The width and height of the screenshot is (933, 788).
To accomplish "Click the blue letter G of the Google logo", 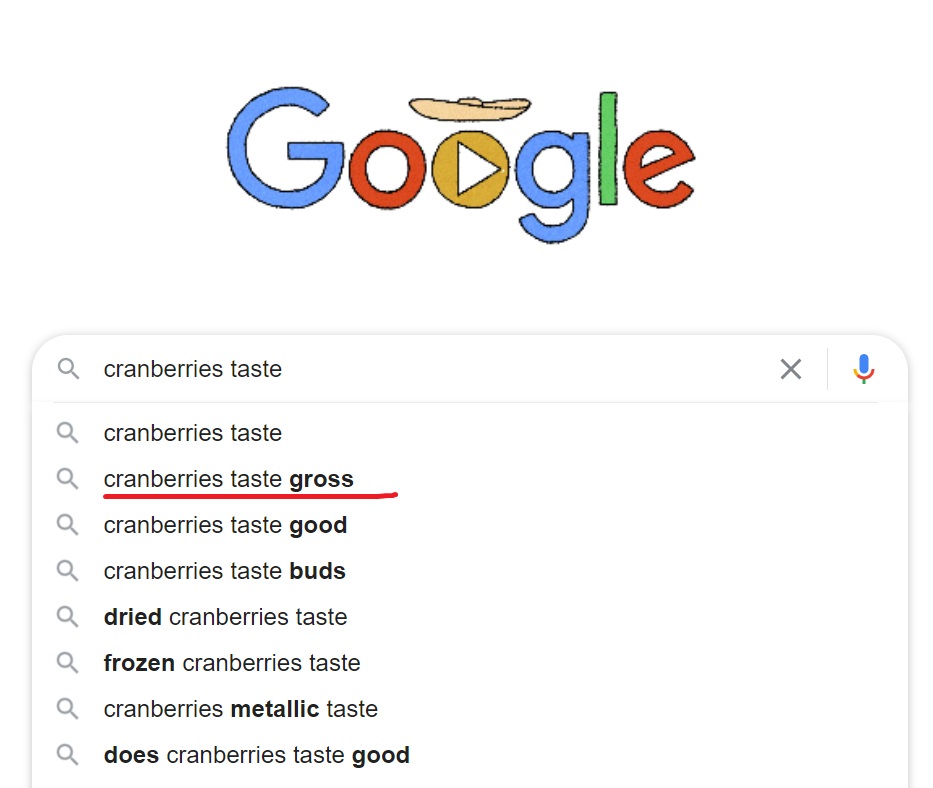I will click(x=286, y=149).
